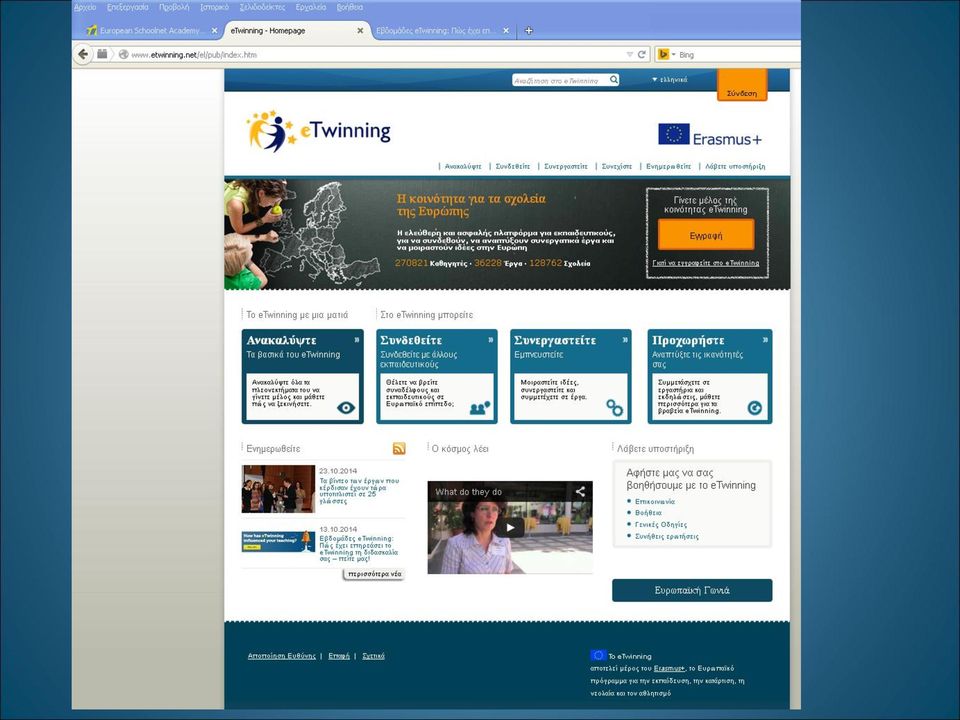Click the 13.10.2014 news banner thumbnail

[x=278, y=541]
